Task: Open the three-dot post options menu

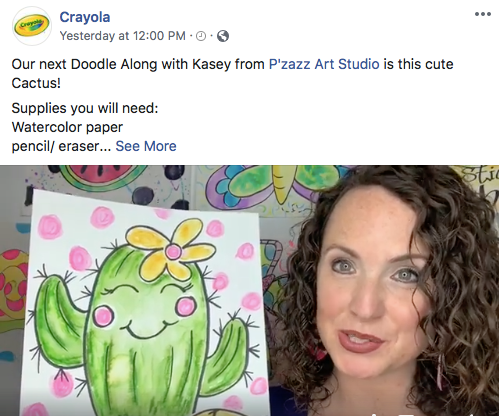Action: 483,14
